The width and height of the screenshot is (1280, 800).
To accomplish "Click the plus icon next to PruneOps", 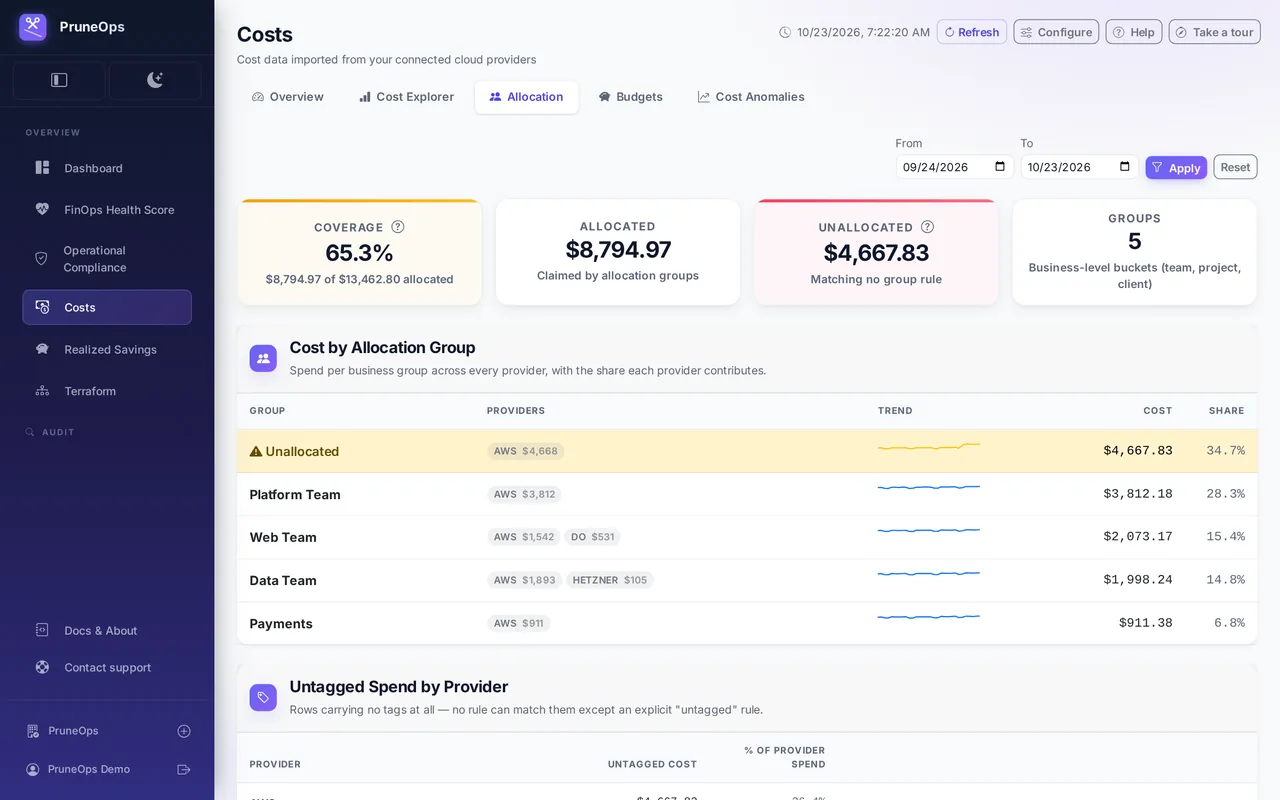I will pyautogui.click(x=184, y=731).
